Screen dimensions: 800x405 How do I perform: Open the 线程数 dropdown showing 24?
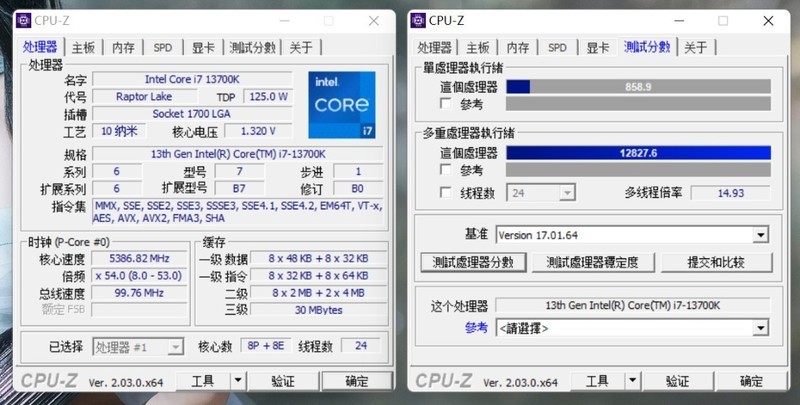567,193
